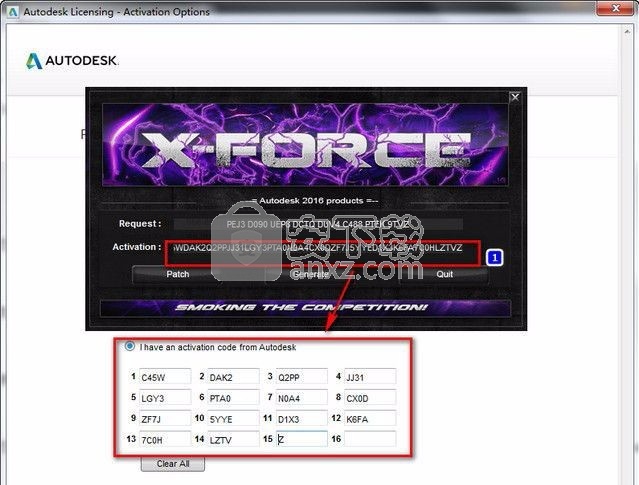Click the Activation code field in X-Force
639x485 pixels.
click(x=318, y=248)
